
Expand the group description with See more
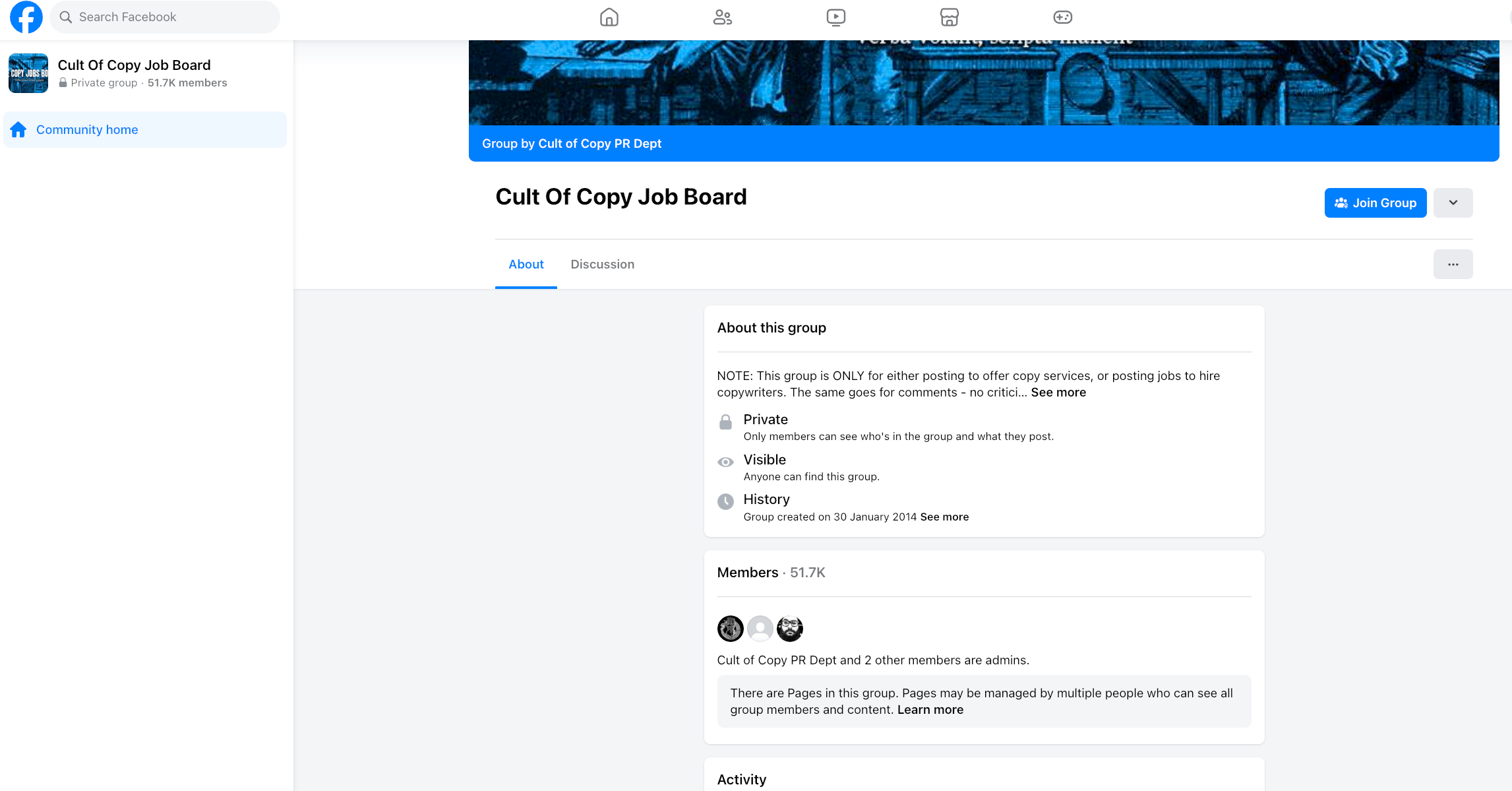[1058, 393]
